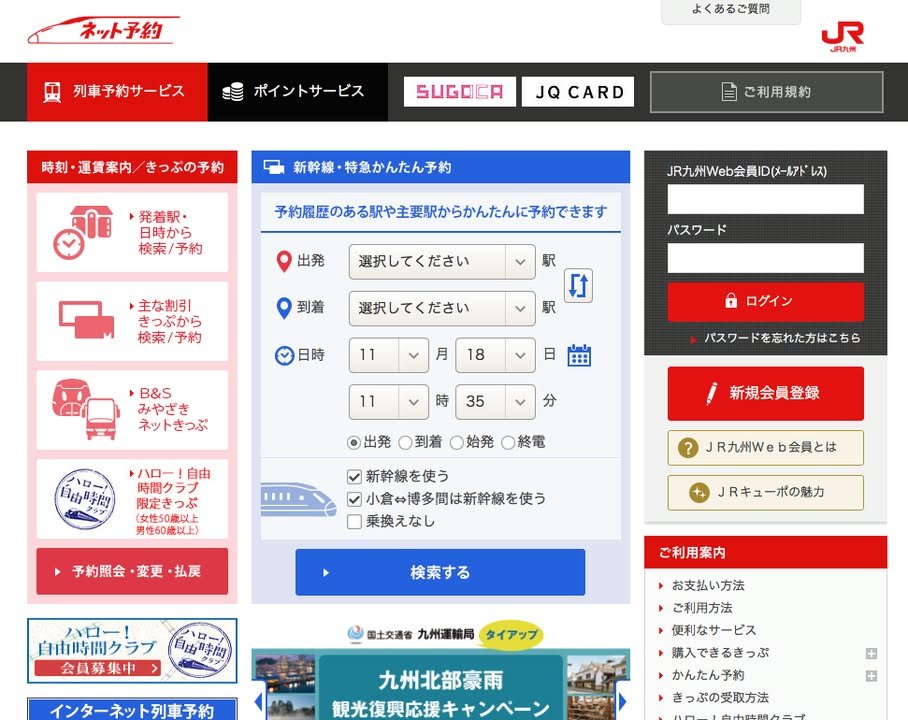908x720 pixels.
Task: Open the 到着 station dropdown
Action: click(x=441, y=308)
